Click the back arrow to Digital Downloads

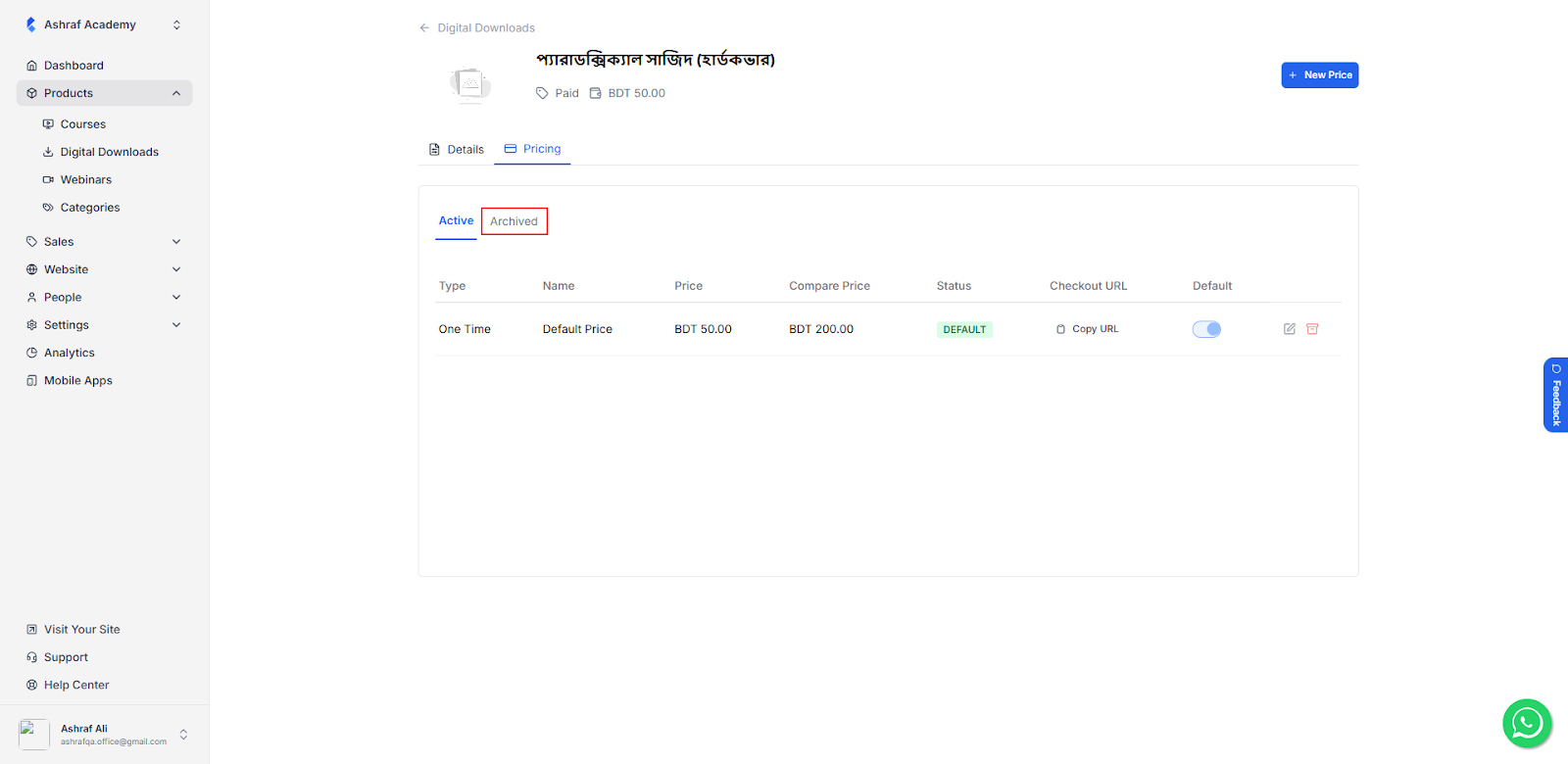(x=424, y=28)
